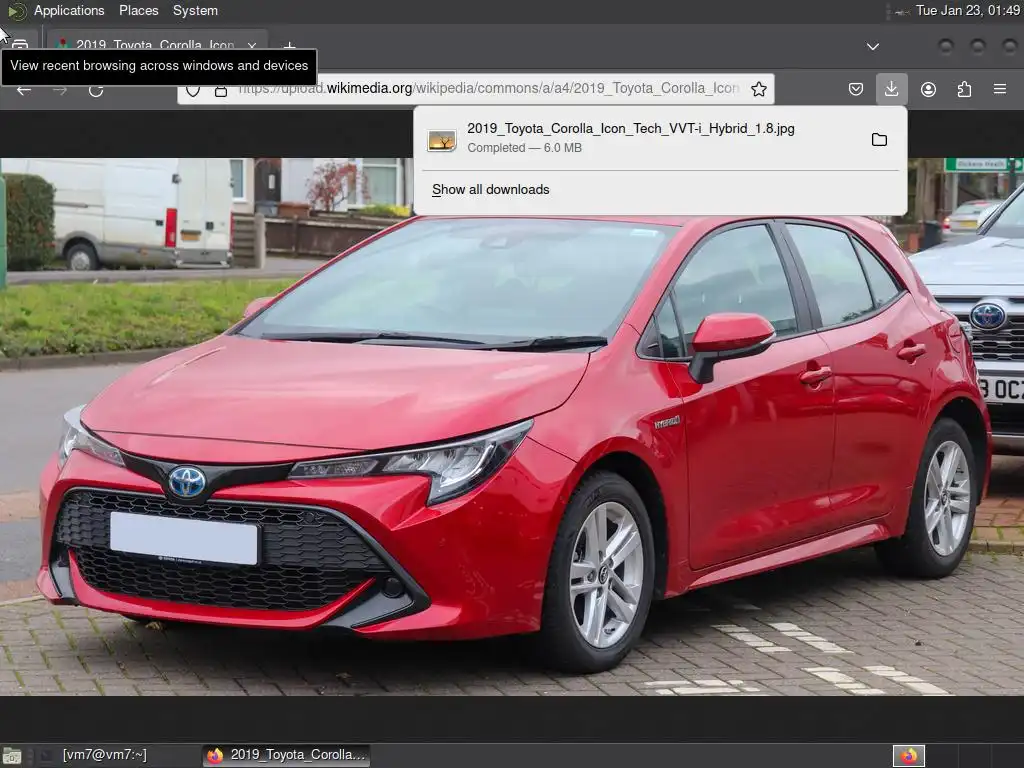Save page to Pocket

pyautogui.click(x=856, y=89)
